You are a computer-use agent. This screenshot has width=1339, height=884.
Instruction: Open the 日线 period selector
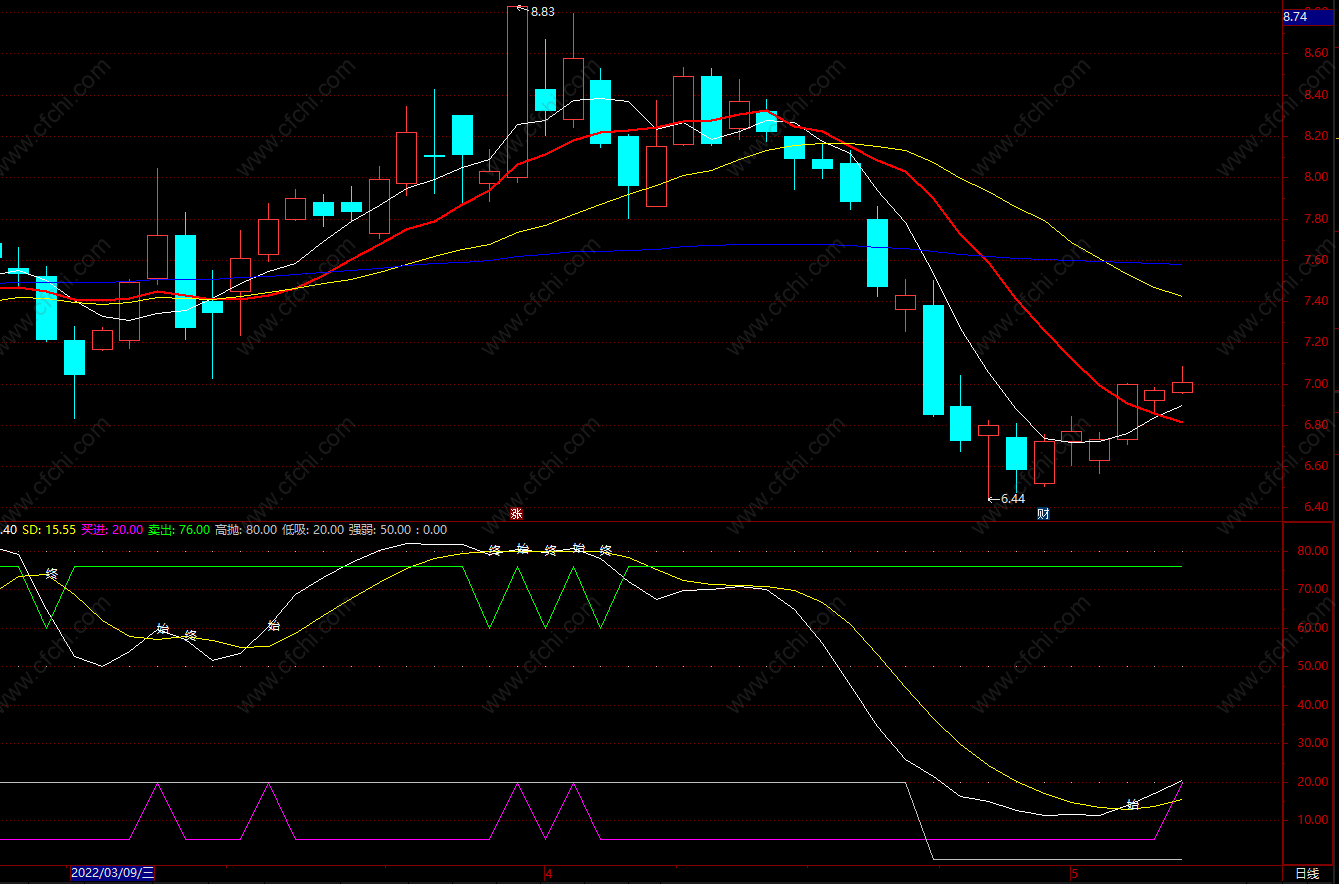(x=1308, y=873)
